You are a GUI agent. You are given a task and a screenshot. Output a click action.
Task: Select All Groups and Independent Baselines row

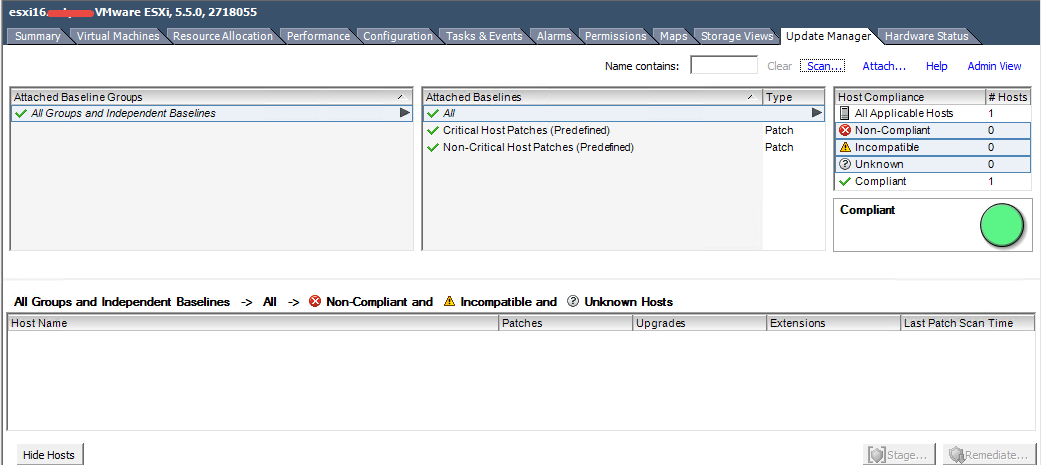tap(211, 114)
